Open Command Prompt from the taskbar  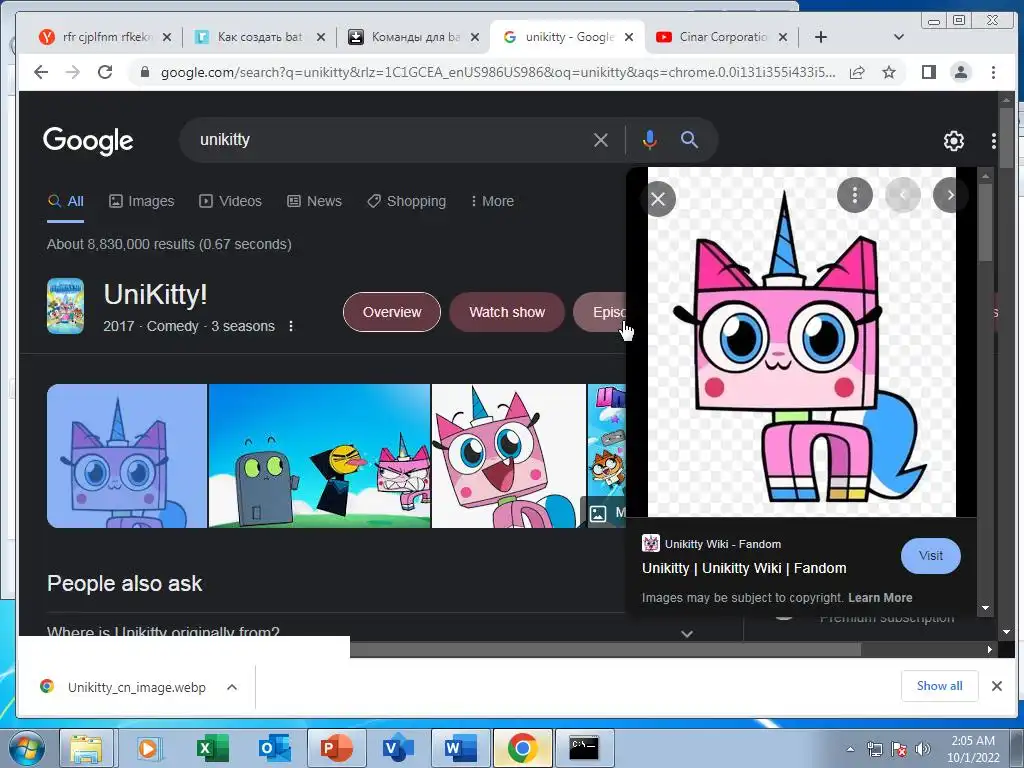point(584,748)
